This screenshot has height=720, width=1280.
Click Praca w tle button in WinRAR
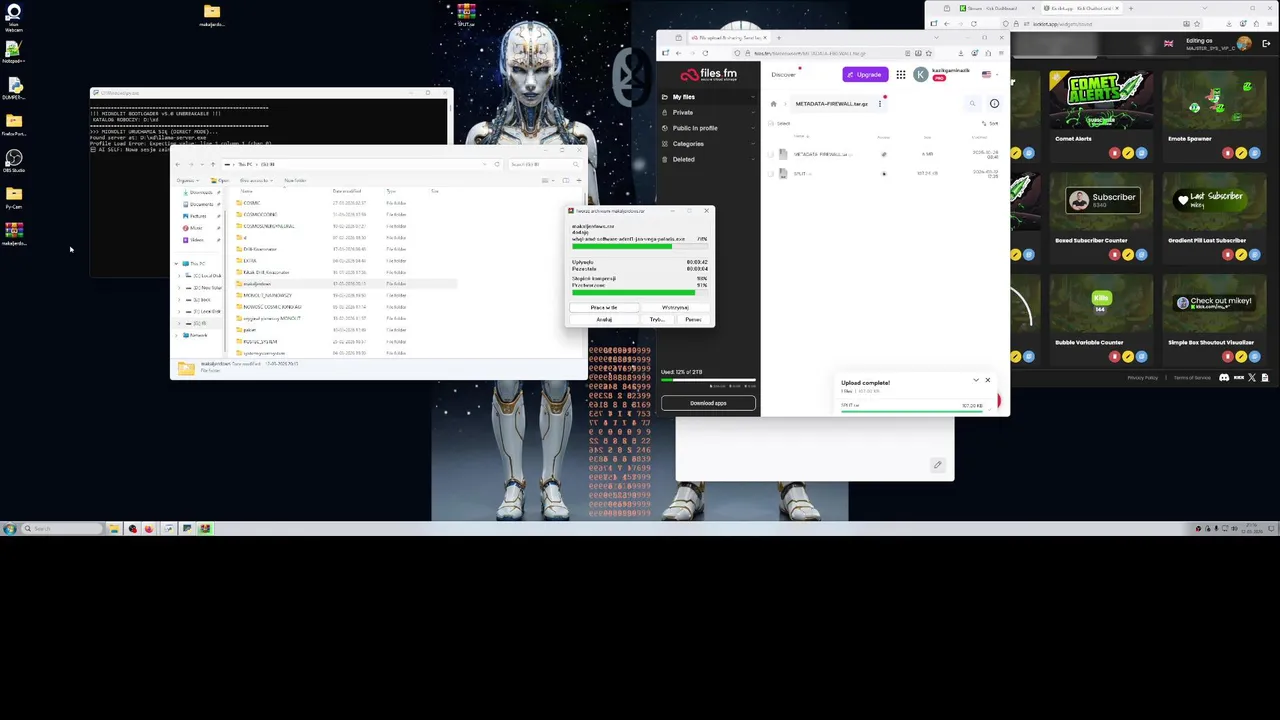604,308
